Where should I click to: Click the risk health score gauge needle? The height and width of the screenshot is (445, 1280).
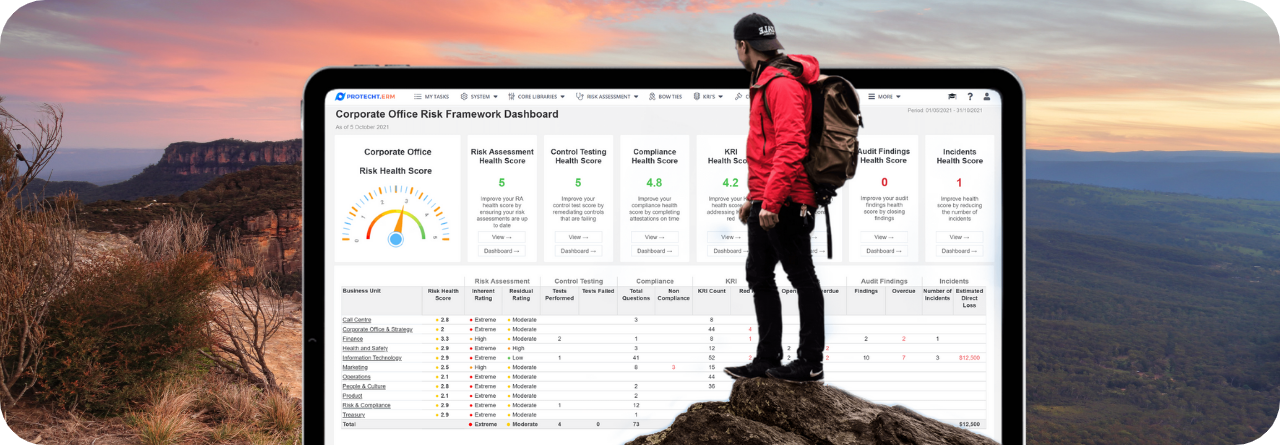401,222
